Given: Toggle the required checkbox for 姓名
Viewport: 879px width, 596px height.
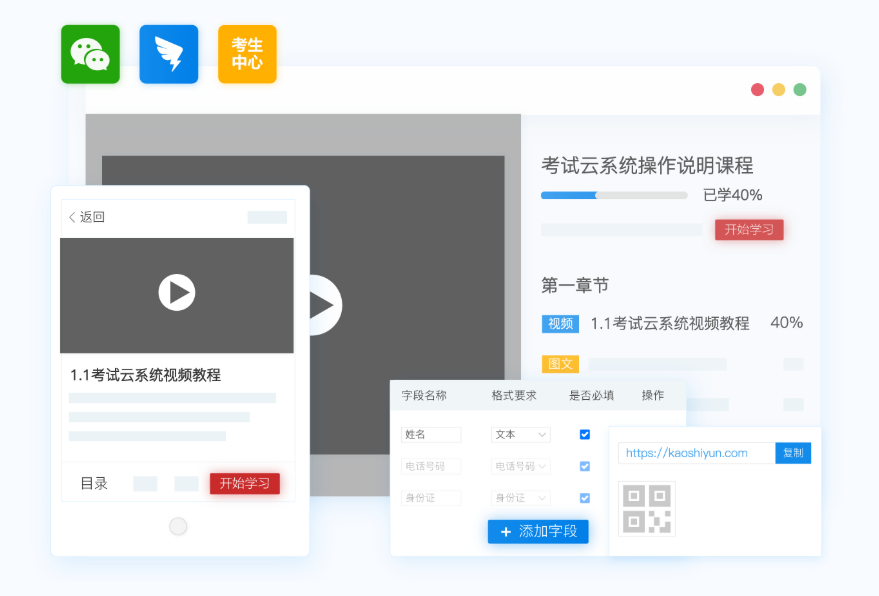Looking at the screenshot, I should (585, 435).
